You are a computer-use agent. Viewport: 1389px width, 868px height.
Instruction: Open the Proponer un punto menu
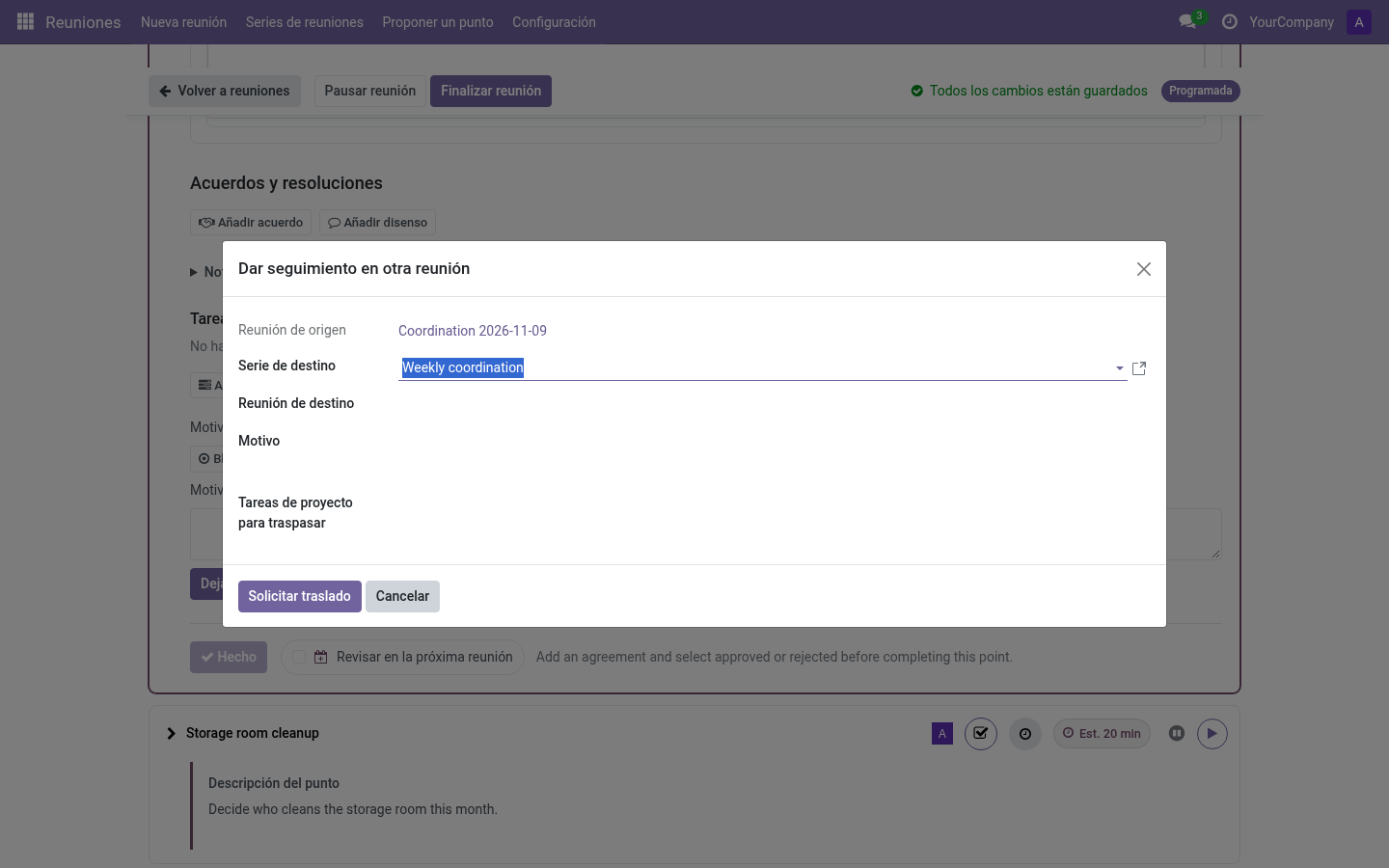438,22
